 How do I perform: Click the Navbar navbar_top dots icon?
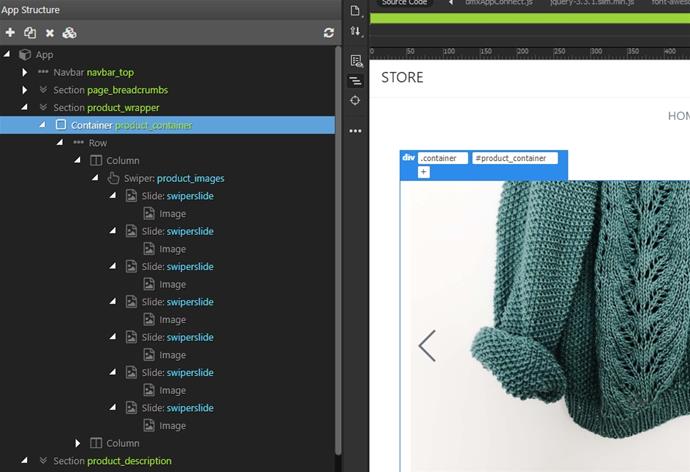43,72
